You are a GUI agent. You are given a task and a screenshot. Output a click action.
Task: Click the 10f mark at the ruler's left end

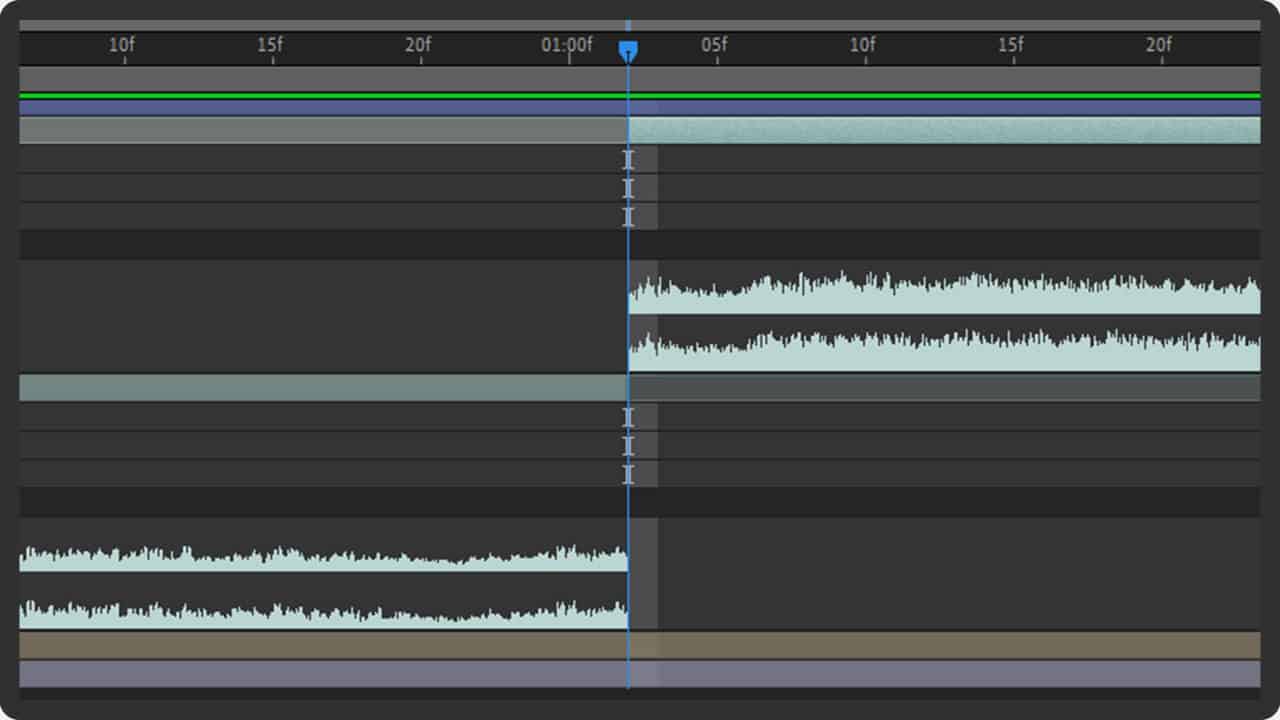121,46
